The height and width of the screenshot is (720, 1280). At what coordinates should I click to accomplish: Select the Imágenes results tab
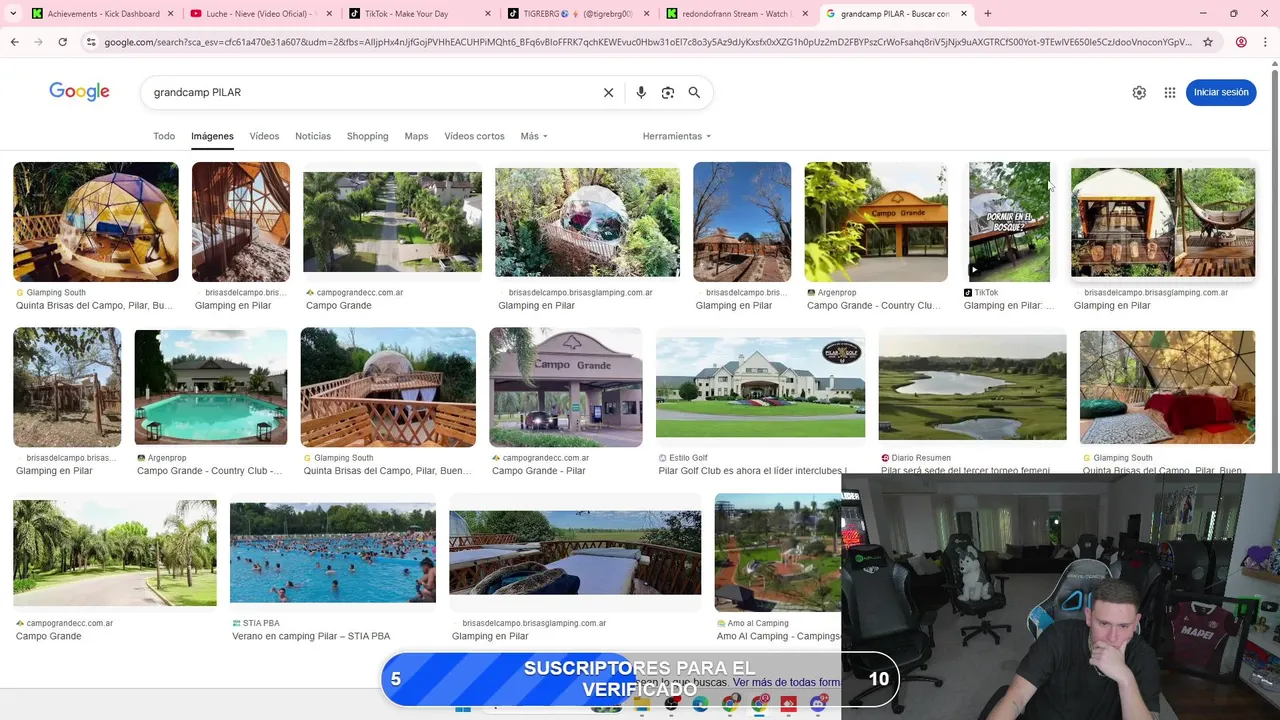pos(212,136)
